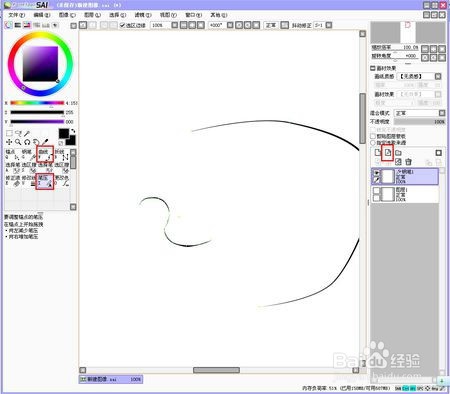The height and width of the screenshot is (394, 450).
Task: Click the canvas horizontal scrollbar thumb
Action: pos(216,370)
